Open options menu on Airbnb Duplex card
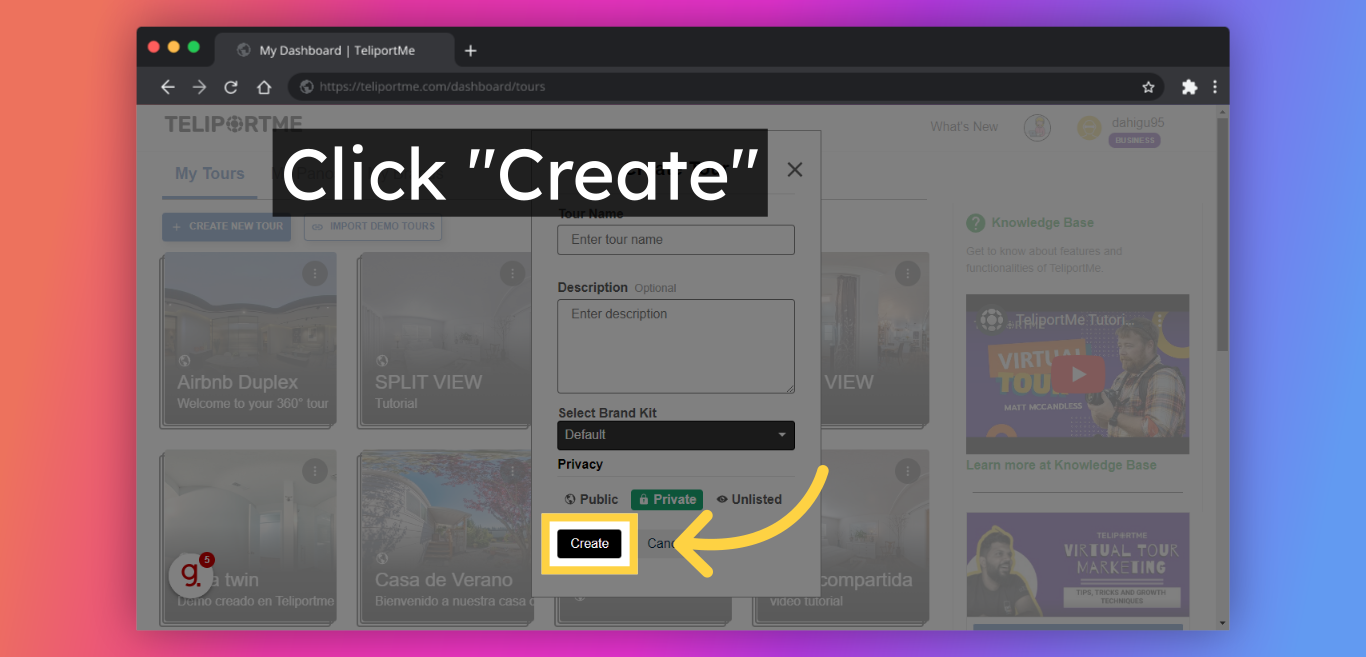This screenshot has height=657, width=1366. [x=315, y=273]
